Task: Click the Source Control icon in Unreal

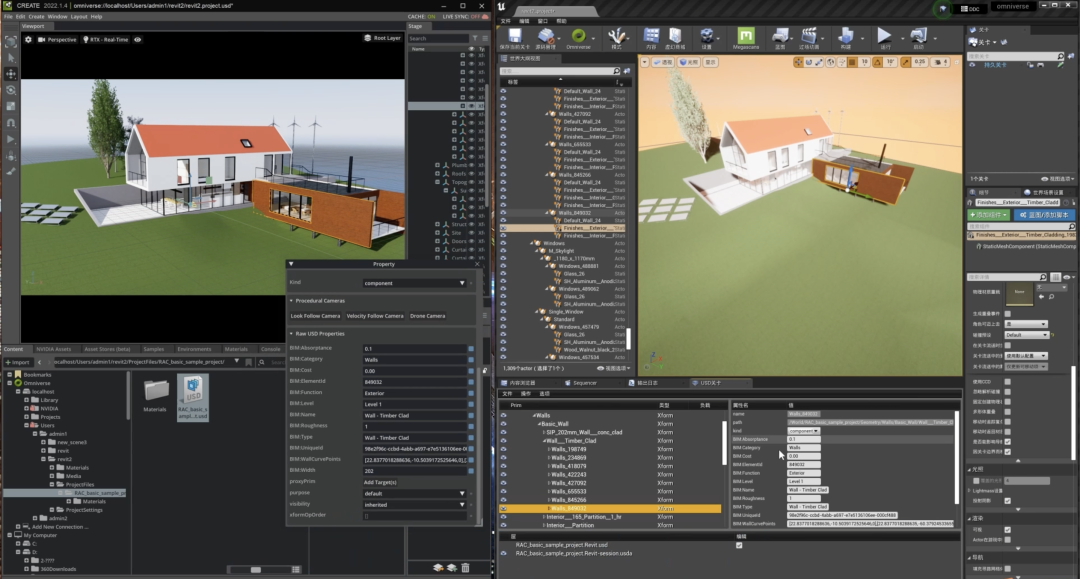Action: tap(546, 38)
